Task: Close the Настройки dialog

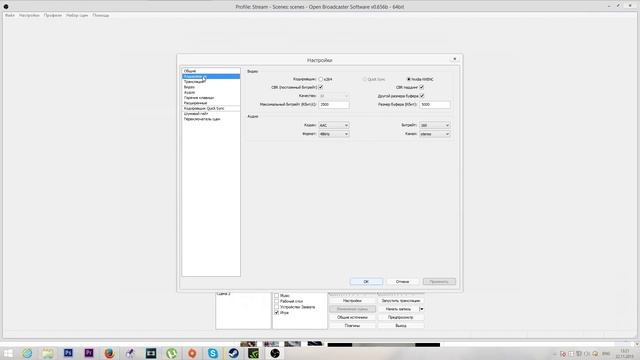Action: pos(455,60)
